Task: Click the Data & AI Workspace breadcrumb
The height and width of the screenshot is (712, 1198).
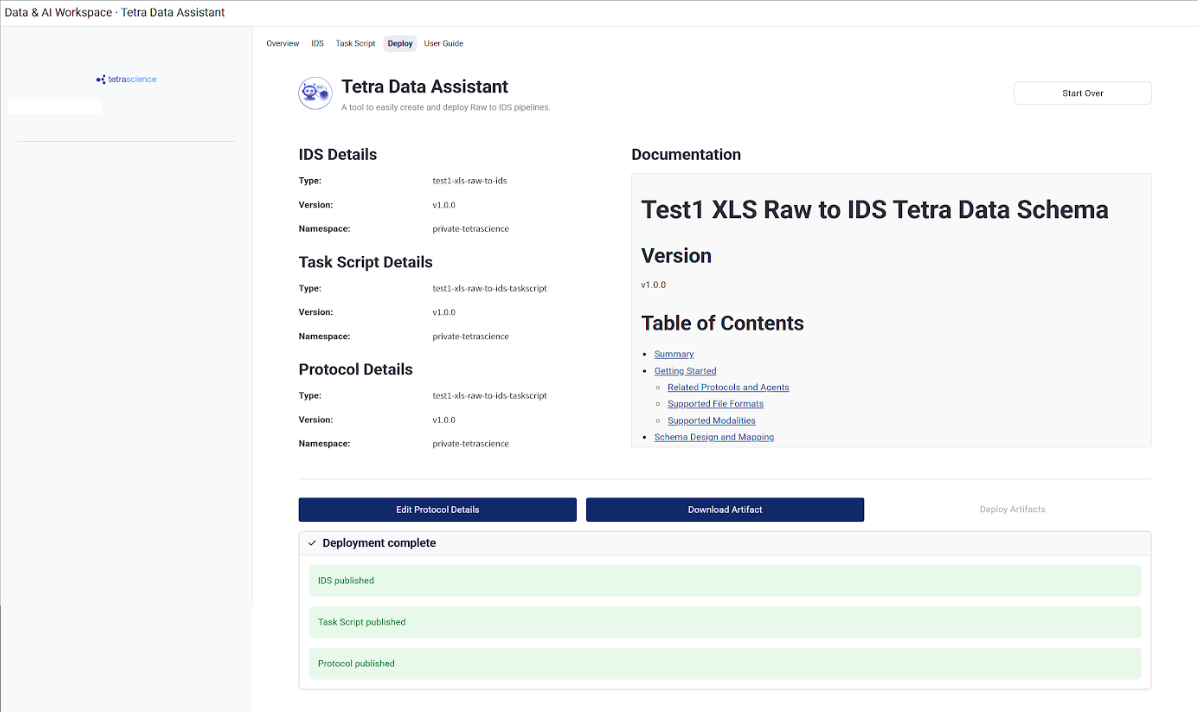Action: point(58,13)
